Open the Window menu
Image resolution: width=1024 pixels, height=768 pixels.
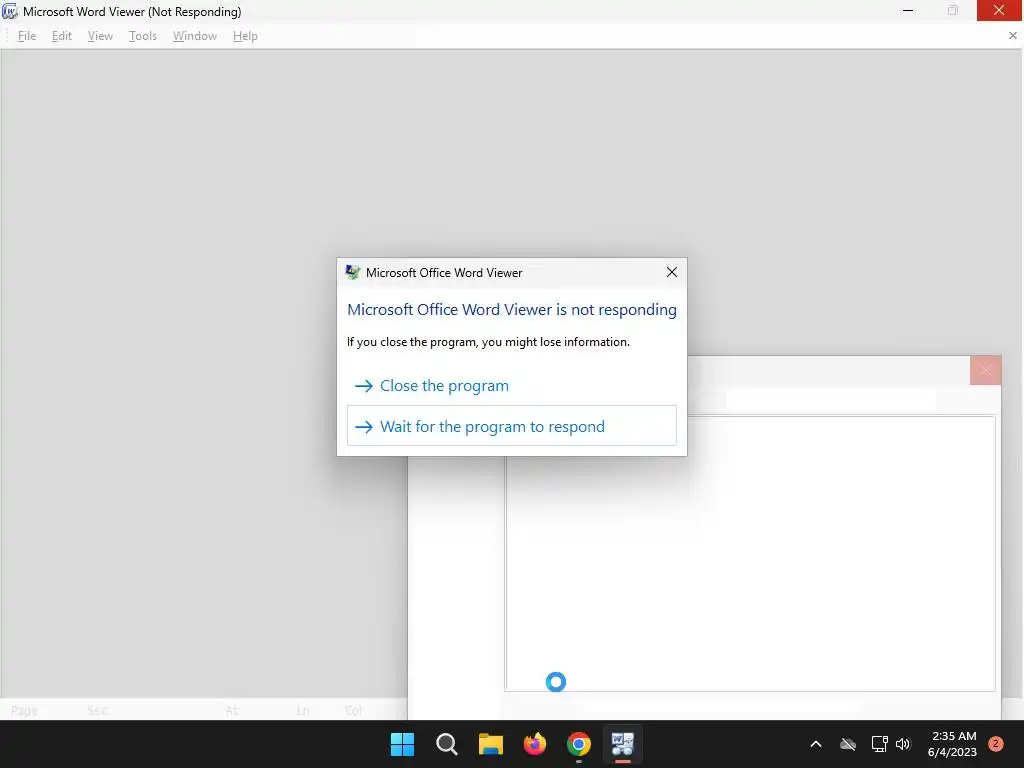tap(195, 36)
